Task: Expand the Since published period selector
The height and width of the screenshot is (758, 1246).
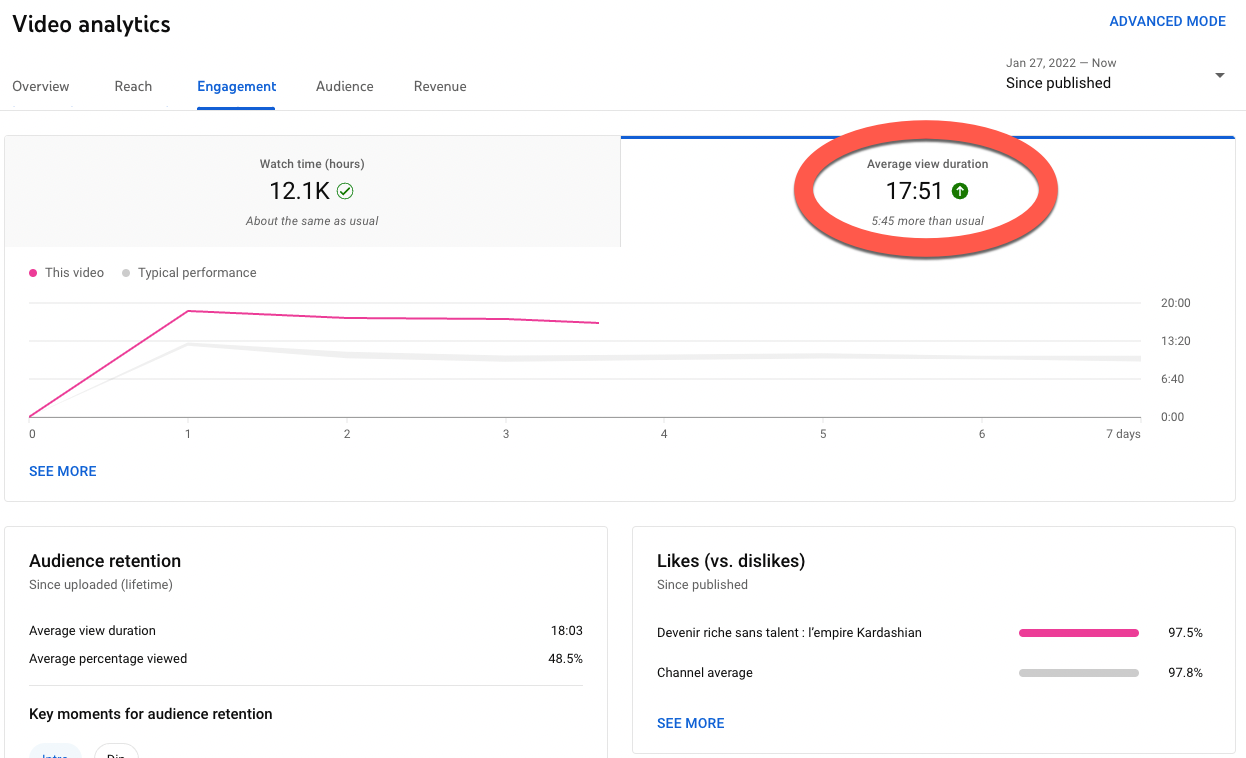Action: 1058,83
